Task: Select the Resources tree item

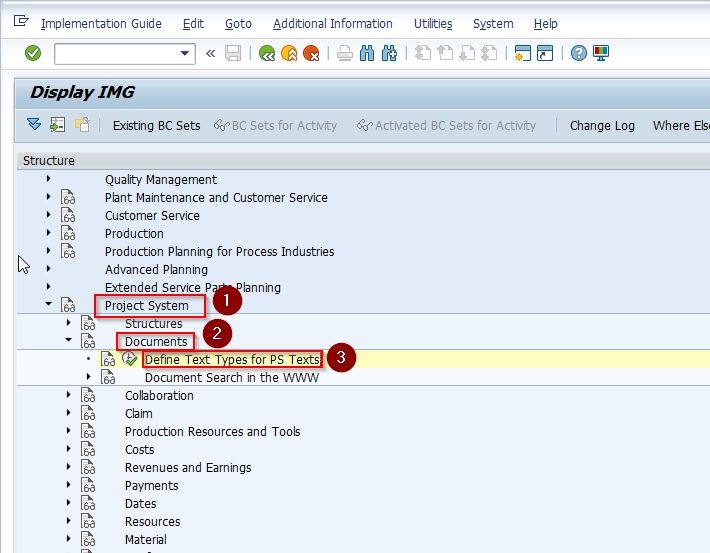Action: (x=153, y=522)
